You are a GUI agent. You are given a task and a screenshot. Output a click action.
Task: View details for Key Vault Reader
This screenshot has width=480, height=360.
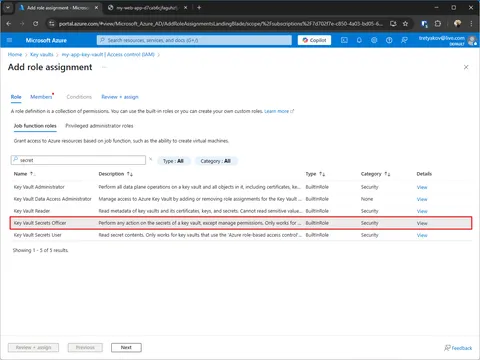pyautogui.click(x=422, y=211)
